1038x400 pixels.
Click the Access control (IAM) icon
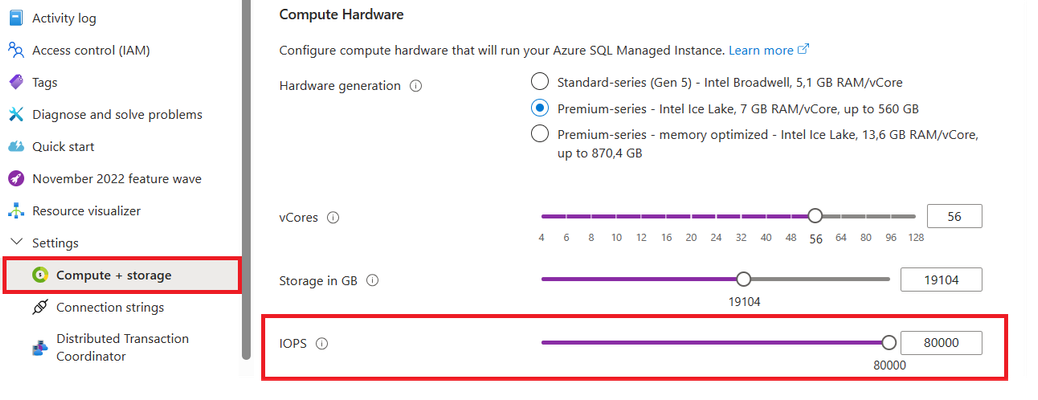[16, 50]
